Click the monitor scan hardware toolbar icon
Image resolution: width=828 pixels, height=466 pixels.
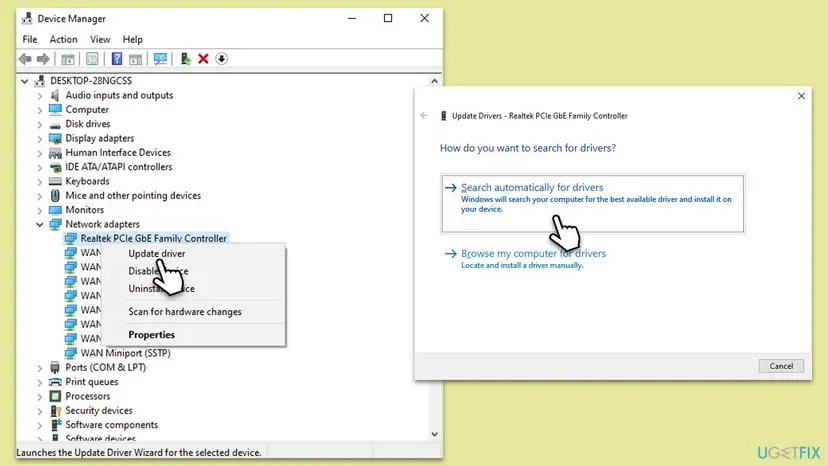coord(160,59)
